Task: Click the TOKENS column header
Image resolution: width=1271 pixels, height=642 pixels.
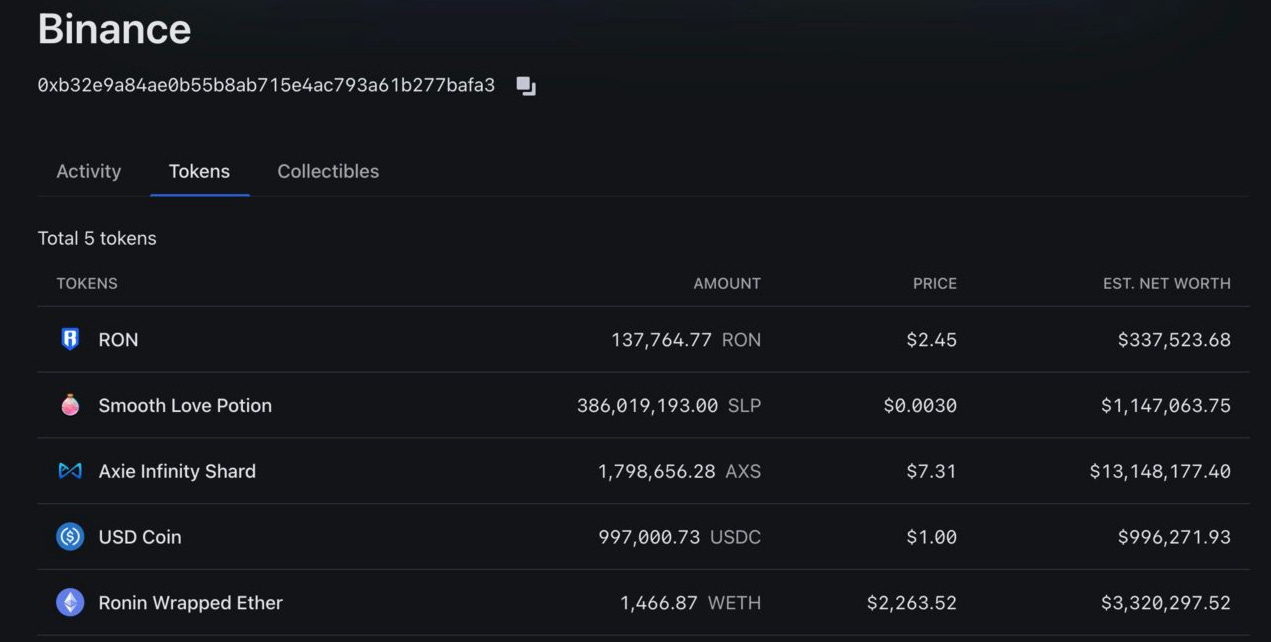Action: (87, 284)
